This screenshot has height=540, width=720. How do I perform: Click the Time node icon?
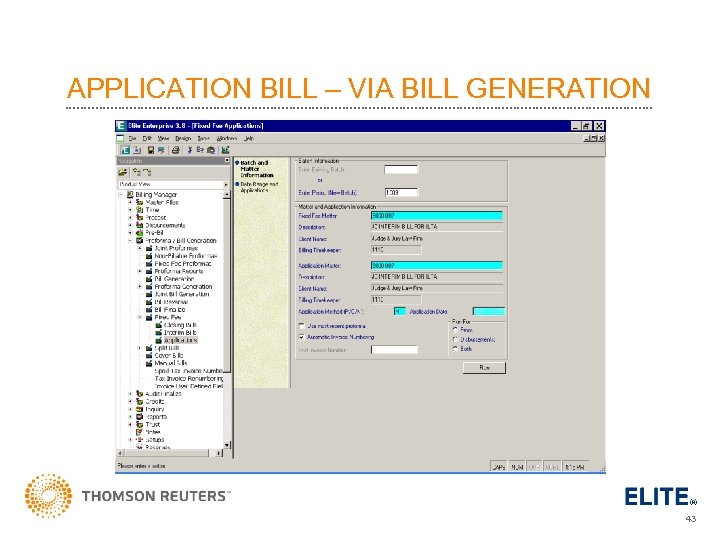pyautogui.click(x=140, y=210)
